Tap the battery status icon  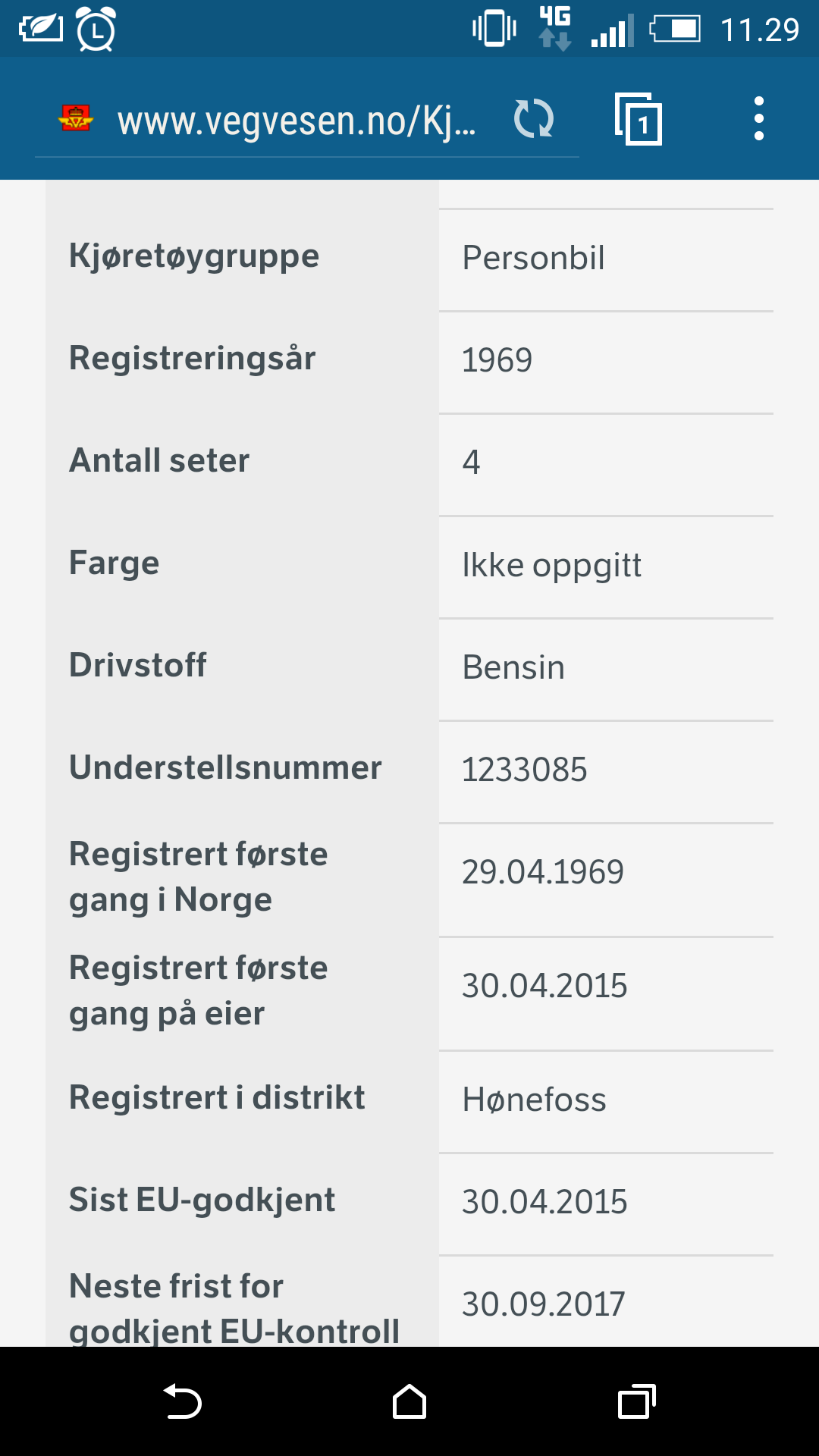click(675, 30)
